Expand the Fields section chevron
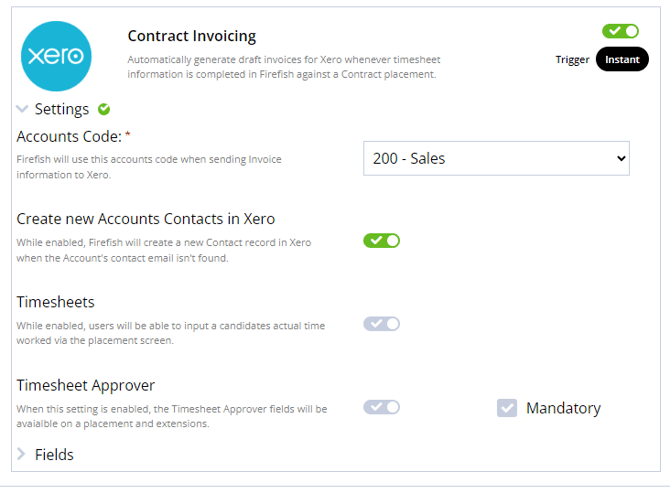The image size is (670, 504). [22, 454]
